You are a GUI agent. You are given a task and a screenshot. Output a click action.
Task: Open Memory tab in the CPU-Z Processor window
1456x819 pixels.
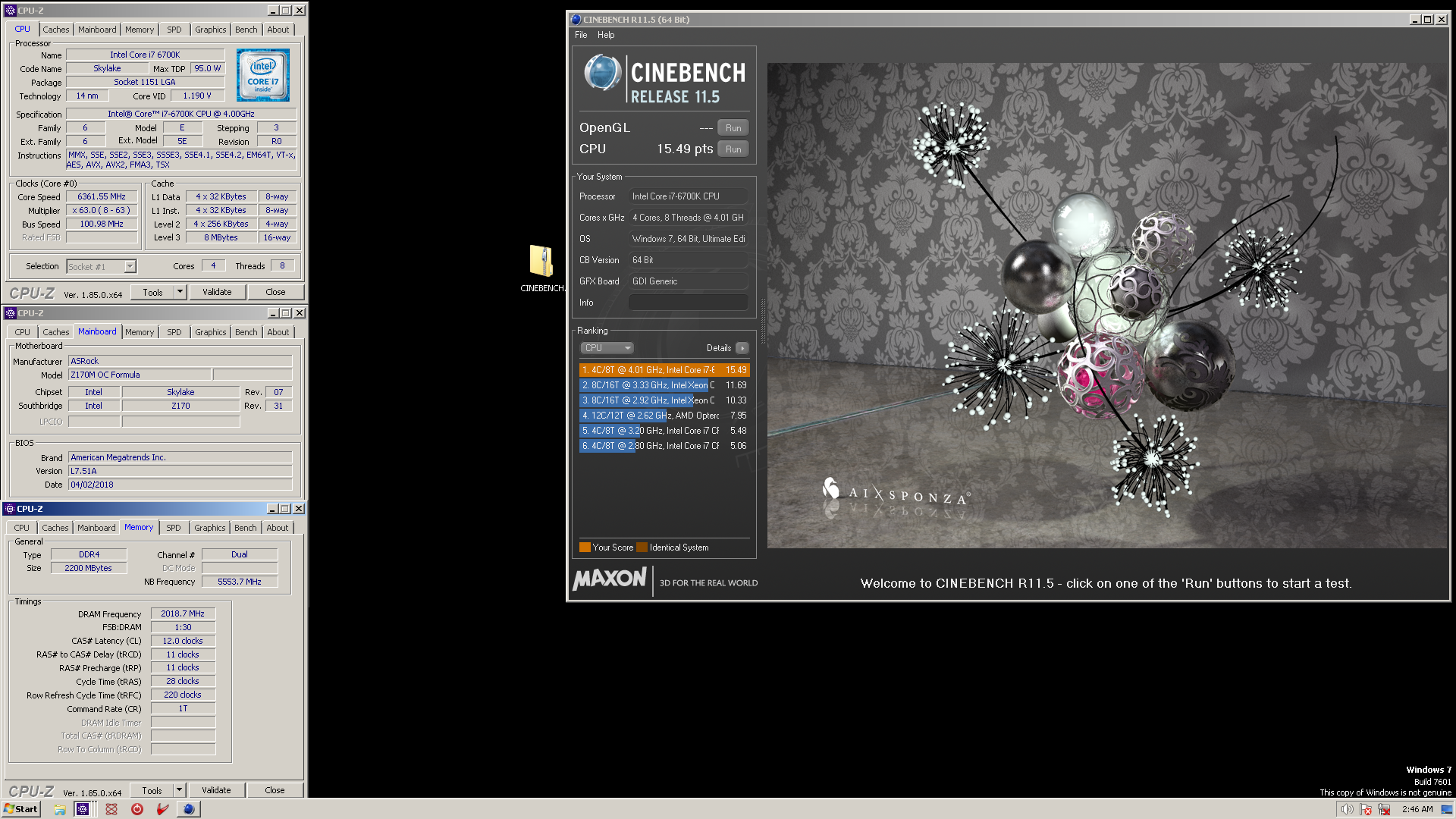pos(140,30)
